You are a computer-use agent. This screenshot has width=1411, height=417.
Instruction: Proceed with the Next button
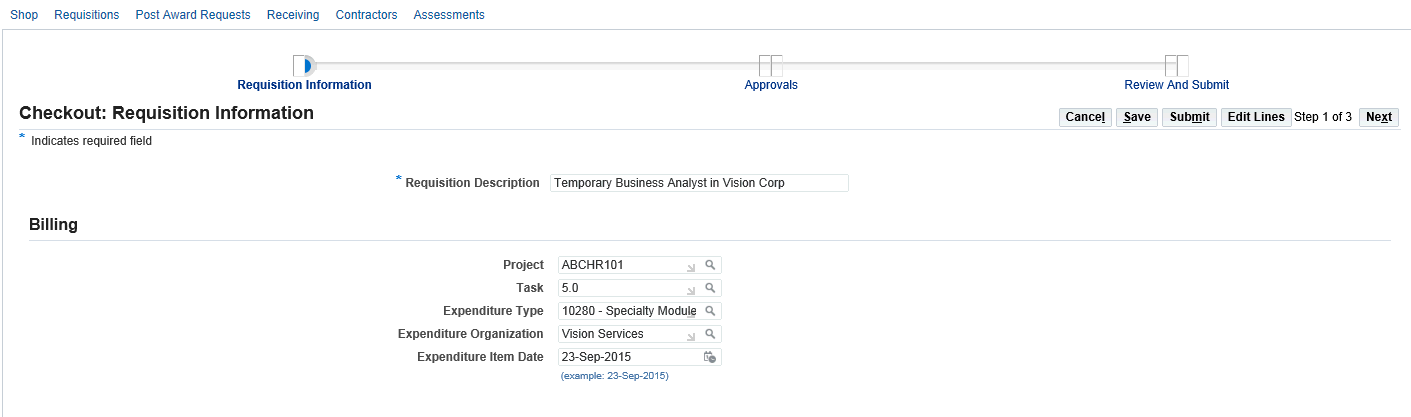[x=1378, y=117]
